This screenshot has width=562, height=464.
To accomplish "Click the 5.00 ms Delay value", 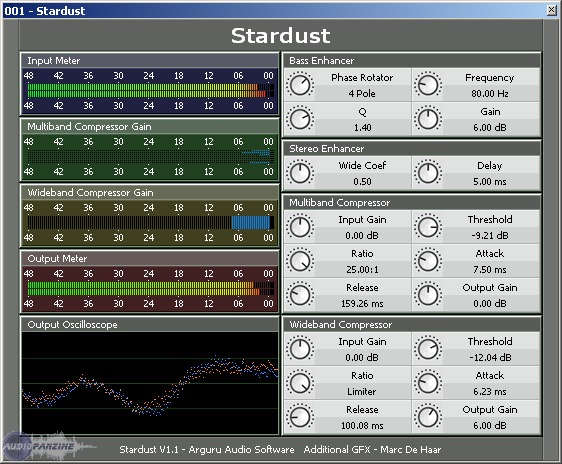I will click(x=490, y=182).
